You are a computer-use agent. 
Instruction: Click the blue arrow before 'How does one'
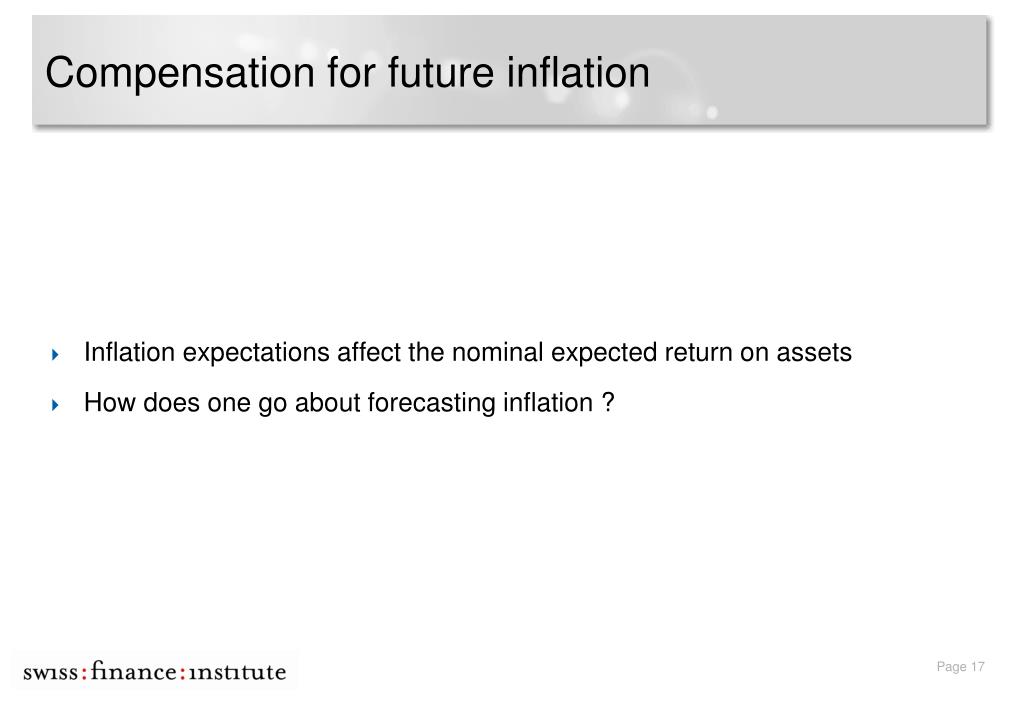point(55,405)
